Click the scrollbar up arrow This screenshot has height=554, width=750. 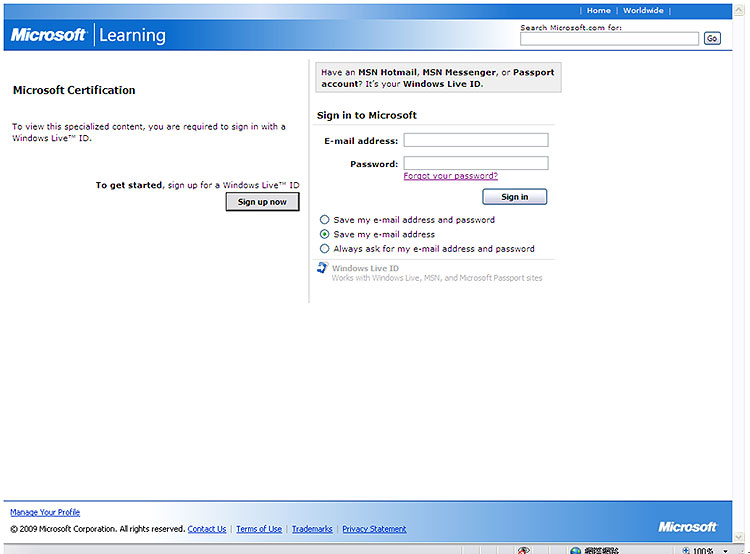(739, 10)
